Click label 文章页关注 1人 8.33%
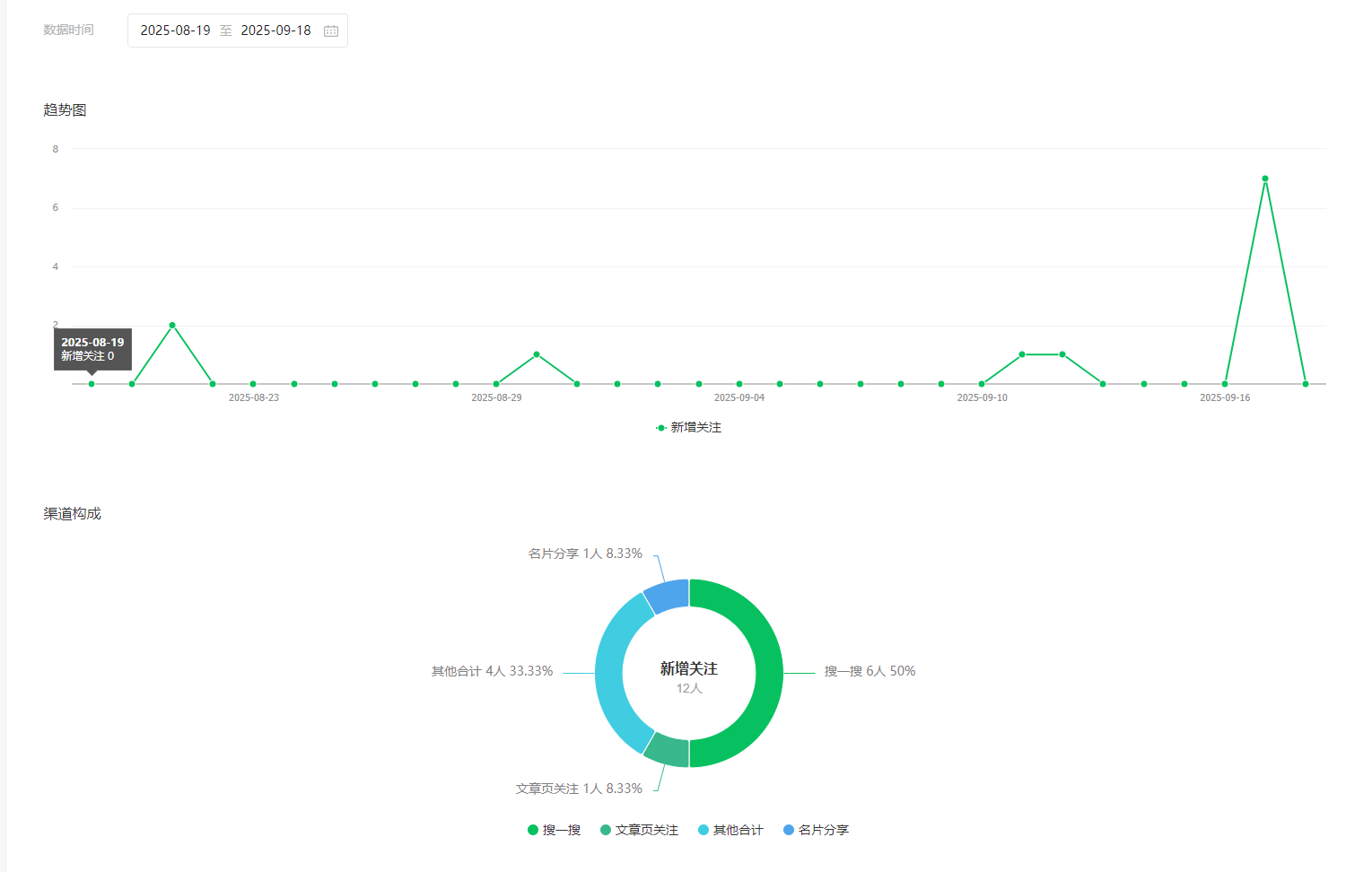Image resolution: width=1372 pixels, height=872 pixels. (579, 789)
